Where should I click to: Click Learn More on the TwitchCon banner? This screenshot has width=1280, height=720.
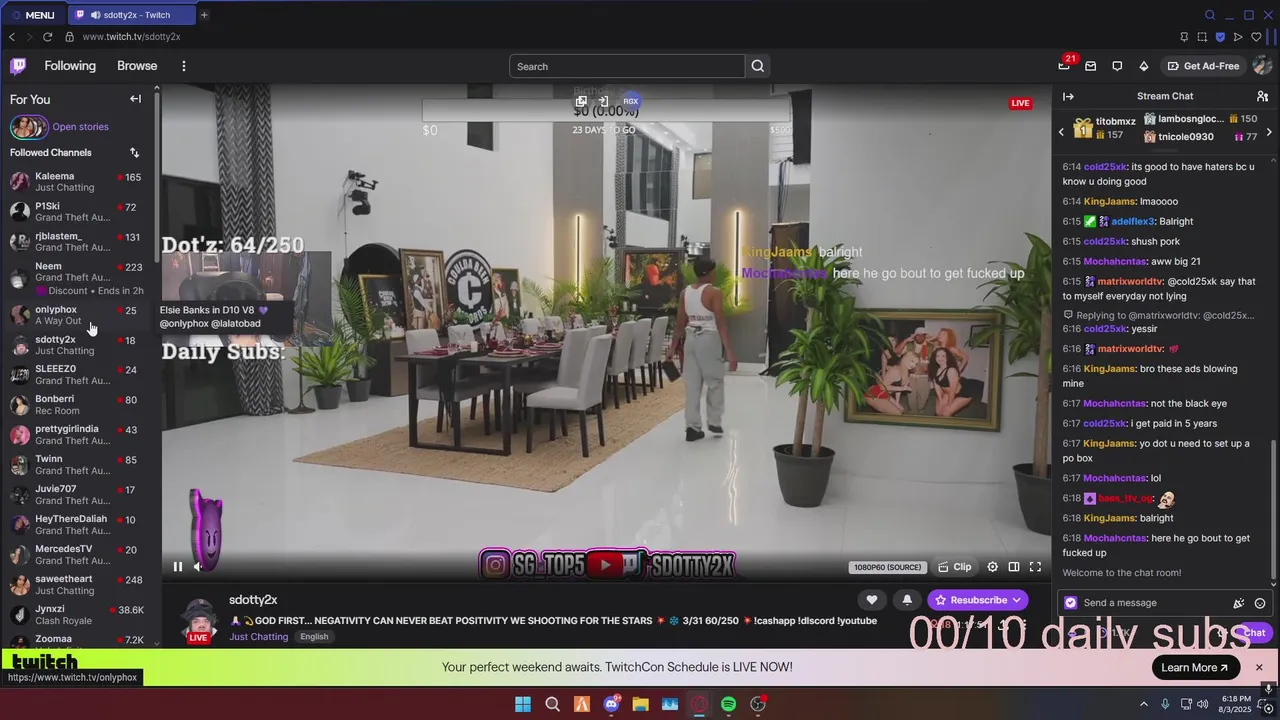1195,667
